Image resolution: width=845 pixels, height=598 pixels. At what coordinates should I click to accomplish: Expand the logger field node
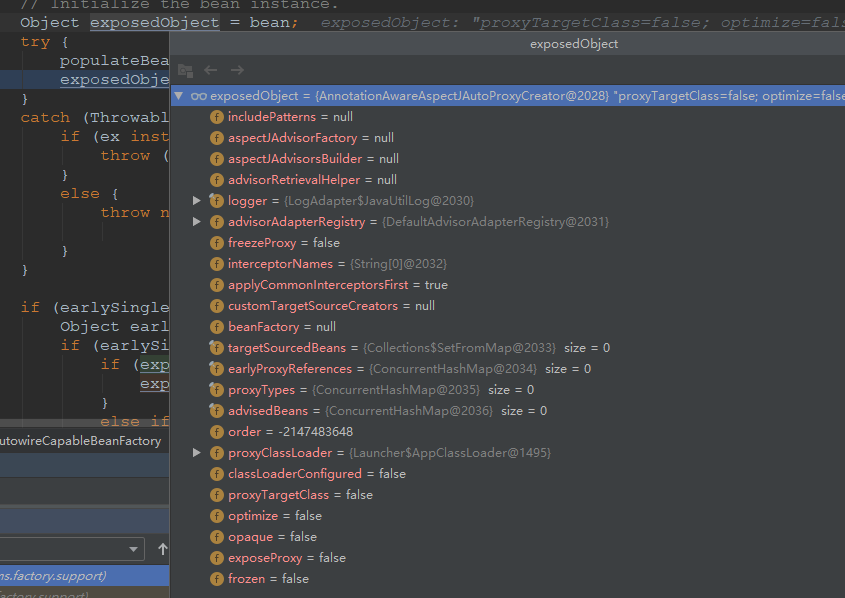click(x=198, y=201)
